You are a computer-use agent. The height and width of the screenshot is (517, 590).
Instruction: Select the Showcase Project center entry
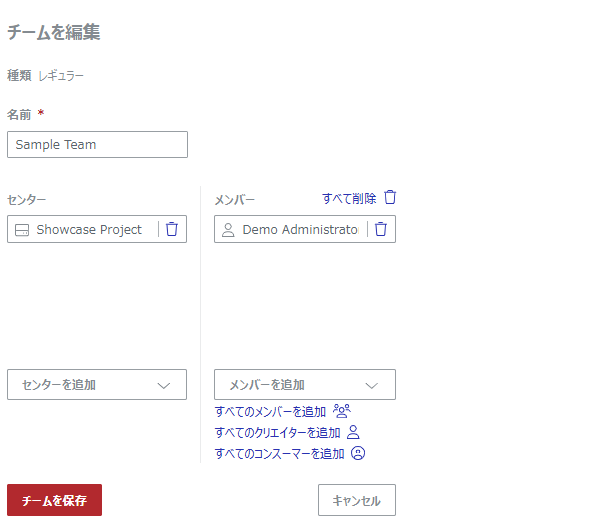click(x=97, y=229)
